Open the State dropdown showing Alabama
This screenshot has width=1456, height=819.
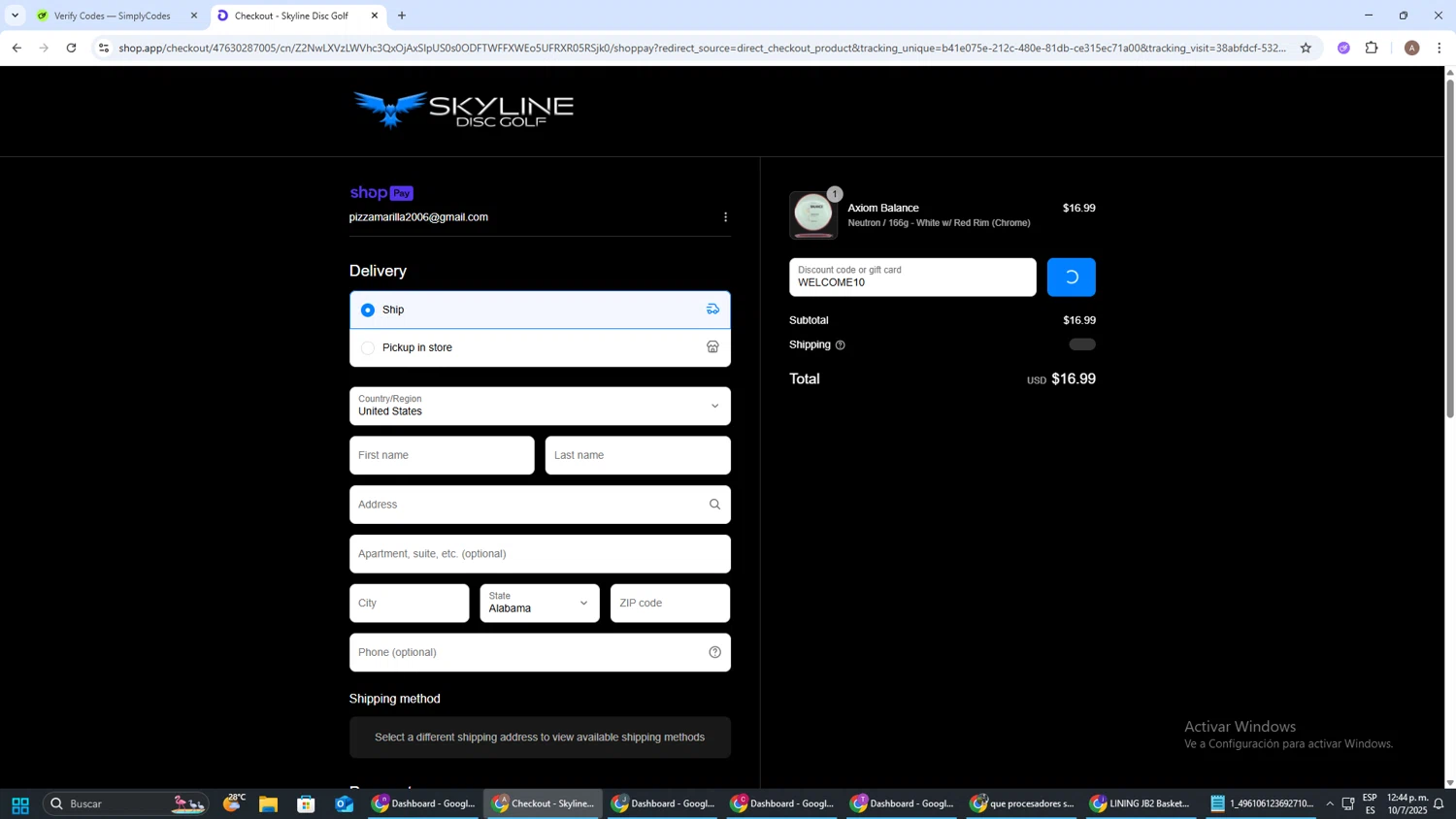coord(540,603)
